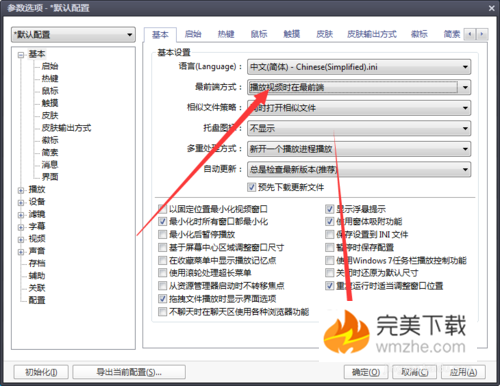Viewport: 500px width, 386px height.
Task: Tick 在收藏菜单中显示播放记忆点
Action: (x=162, y=260)
